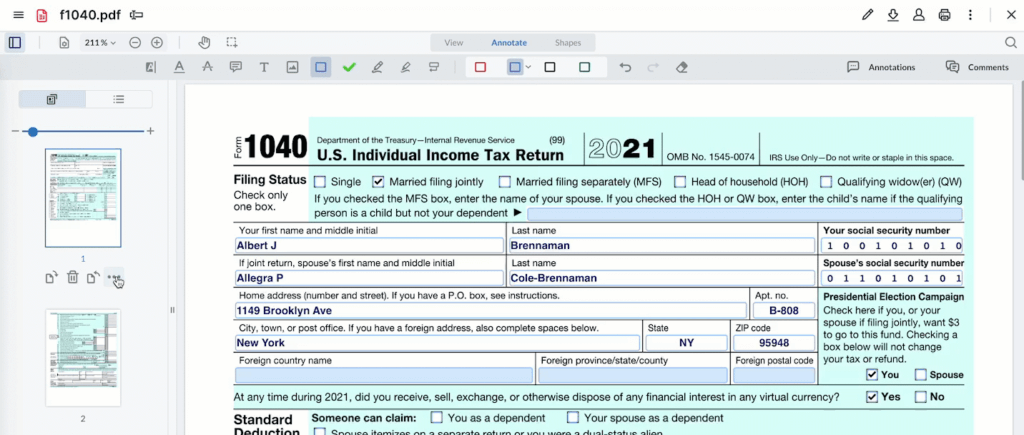1024x435 pixels.
Task: Toggle the sidebar panel icon
Action: [x=14, y=42]
